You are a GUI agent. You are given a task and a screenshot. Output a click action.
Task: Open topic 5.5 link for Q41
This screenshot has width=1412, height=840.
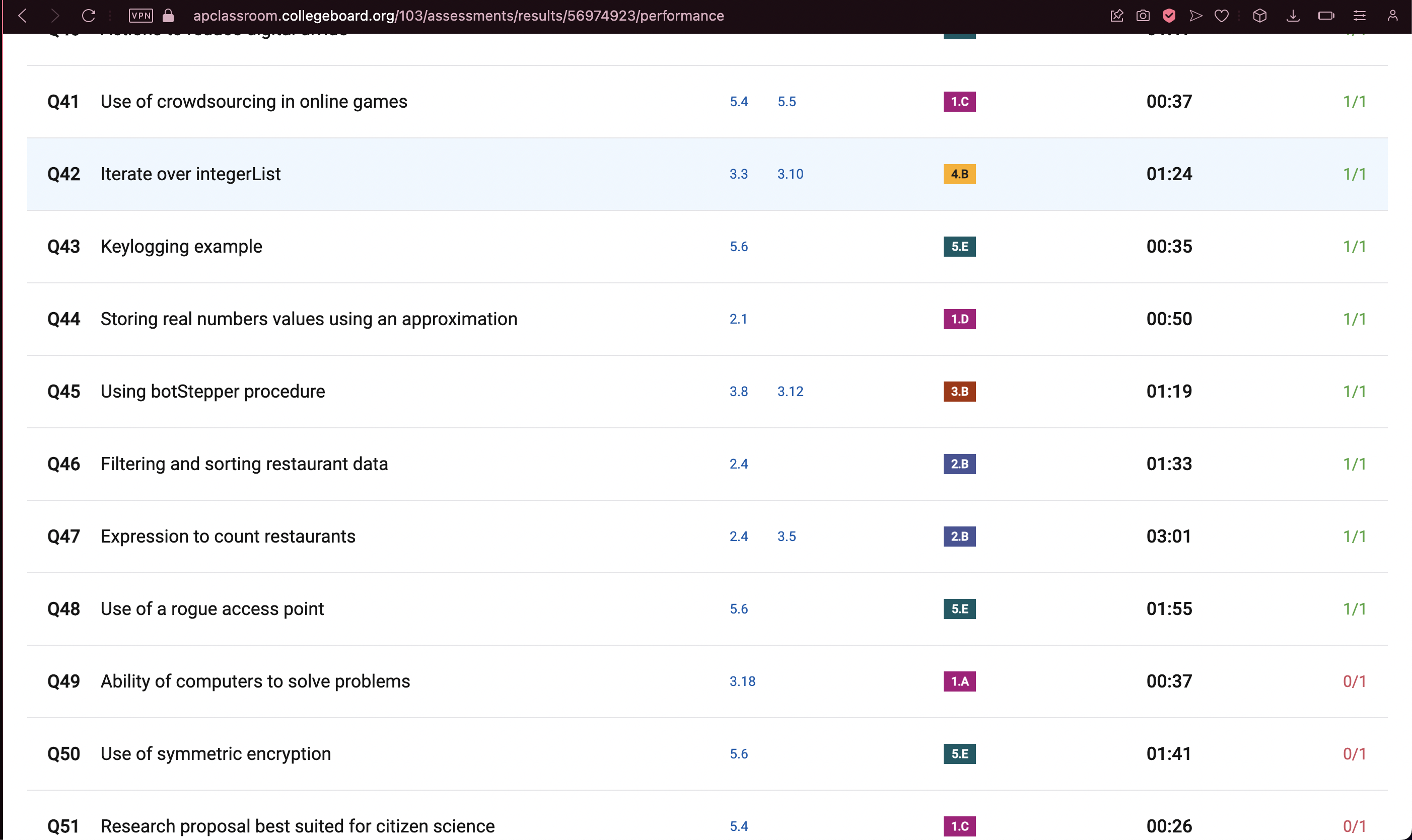click(x=787, y=102)
